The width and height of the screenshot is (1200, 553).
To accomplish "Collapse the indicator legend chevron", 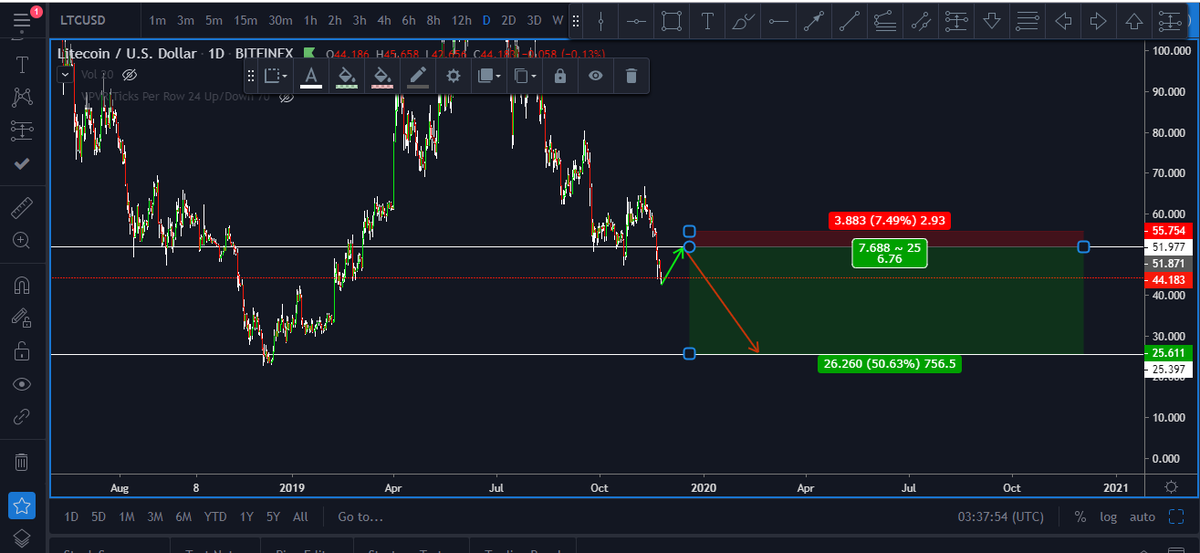I will [65, 74].
